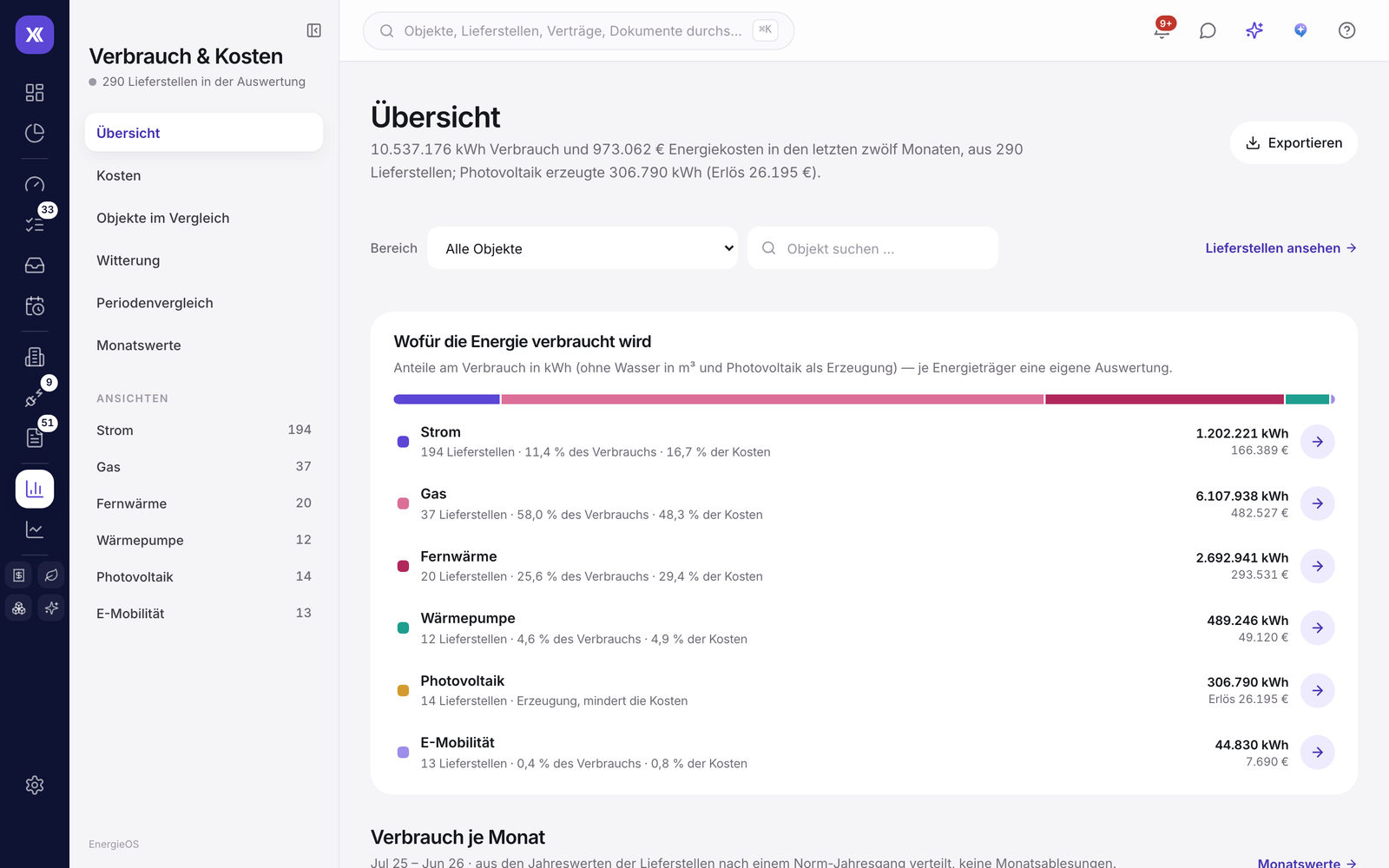Image resolution: width=1389 pixels, height=868 pixels.
Task: Click the global search box at top
Action: [578, 30]
